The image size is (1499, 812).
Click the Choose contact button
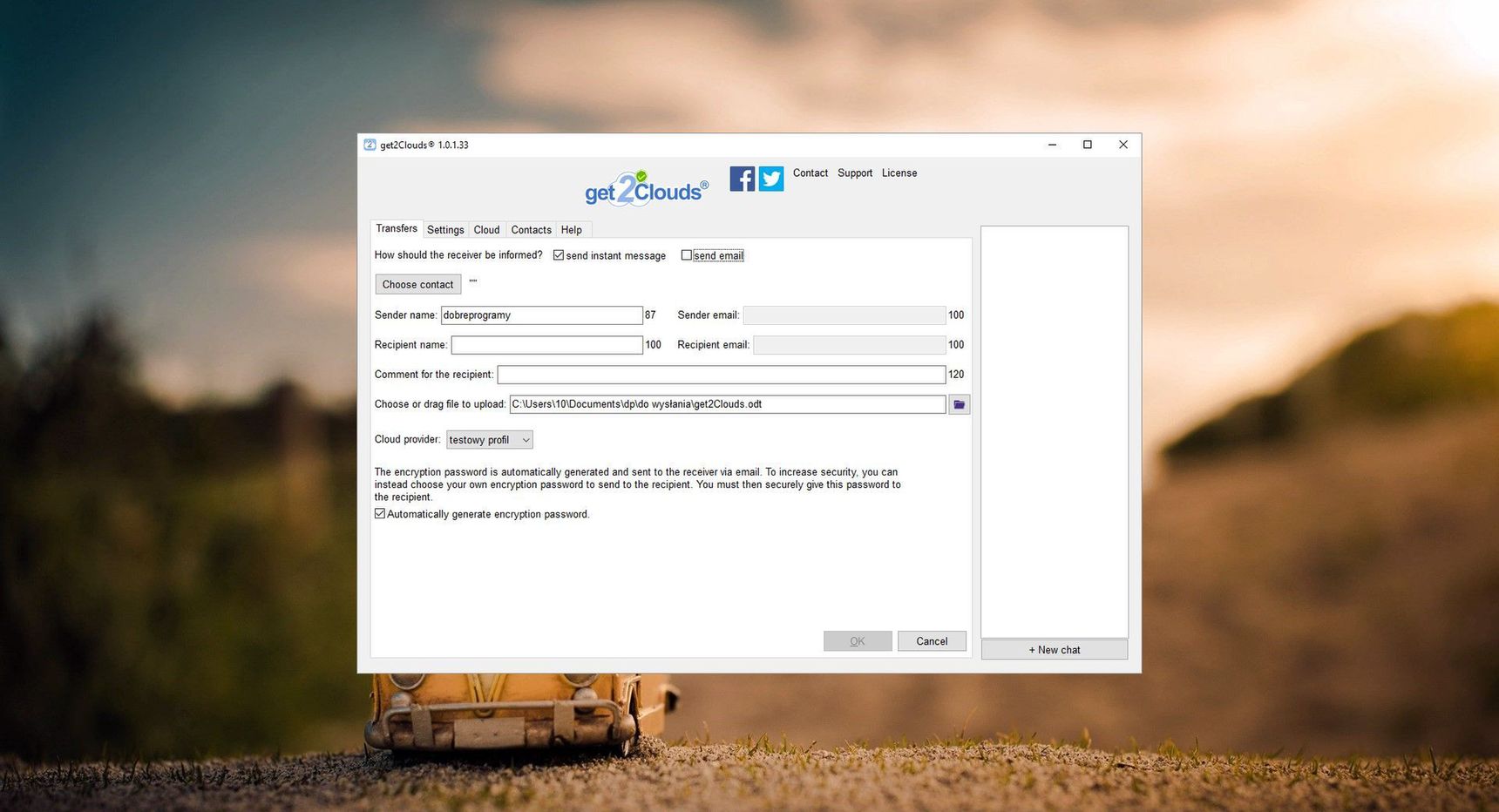click(x=418, y=285)
